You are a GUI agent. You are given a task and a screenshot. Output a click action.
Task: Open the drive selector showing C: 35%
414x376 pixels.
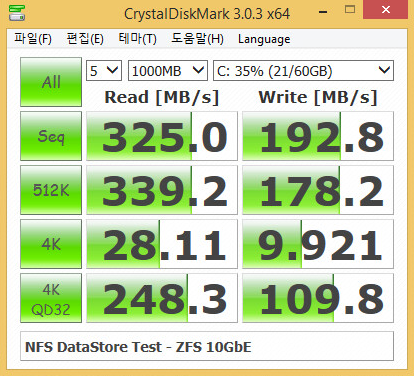303,71
